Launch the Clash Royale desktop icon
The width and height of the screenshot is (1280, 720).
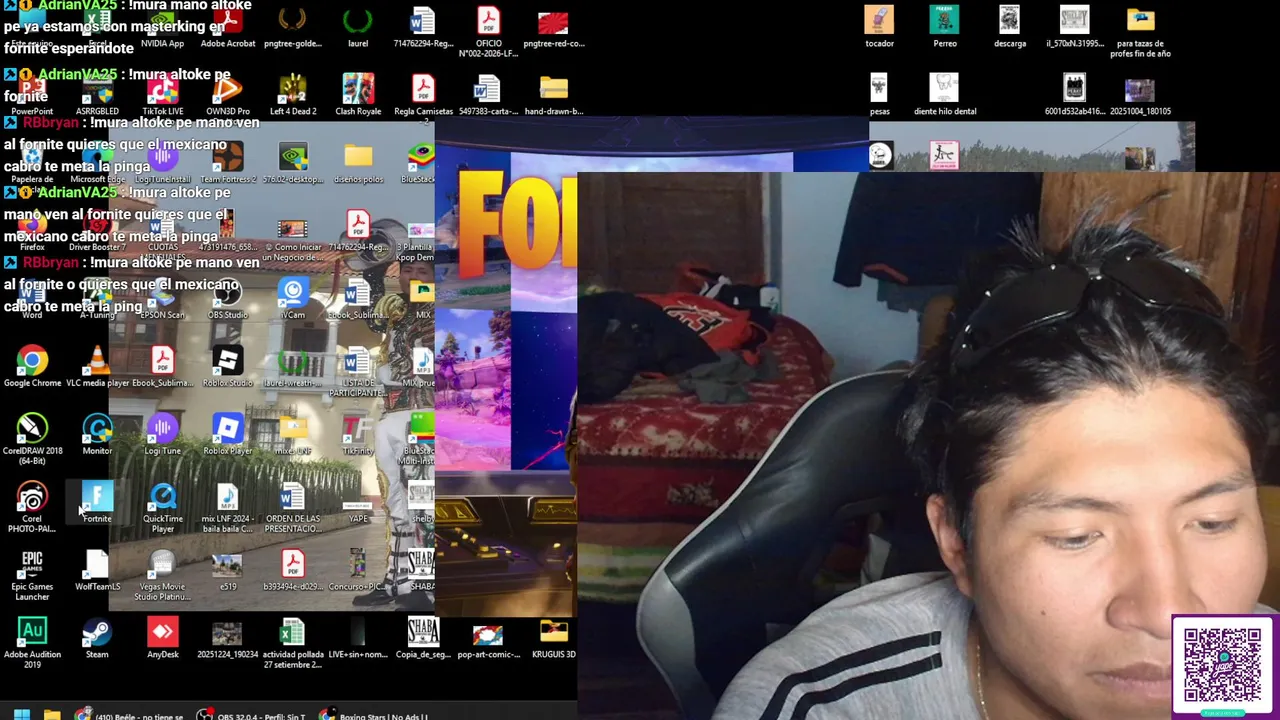pyautogui.click(x=357, y=95)
